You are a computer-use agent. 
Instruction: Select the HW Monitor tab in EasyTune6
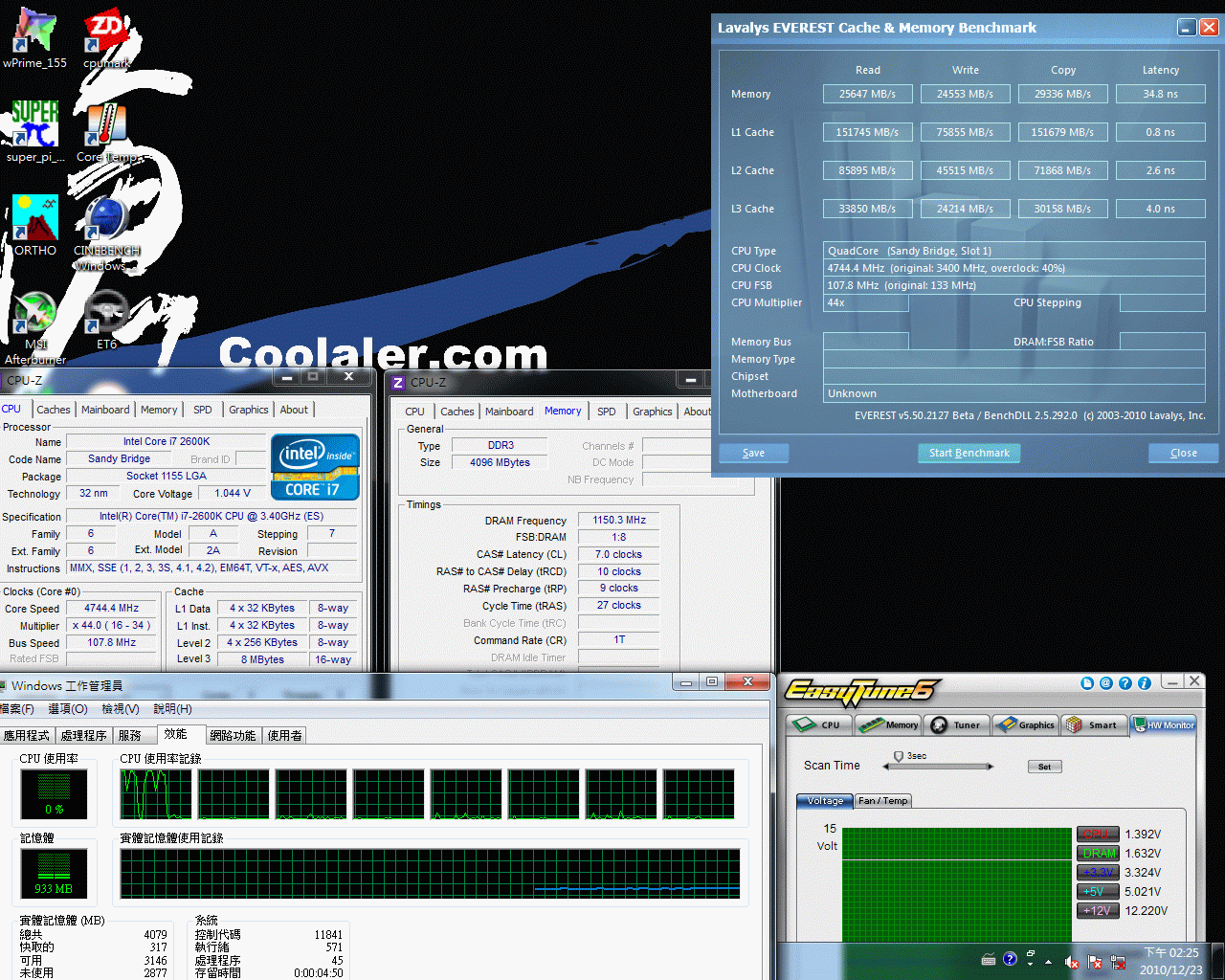point(1164,724)
